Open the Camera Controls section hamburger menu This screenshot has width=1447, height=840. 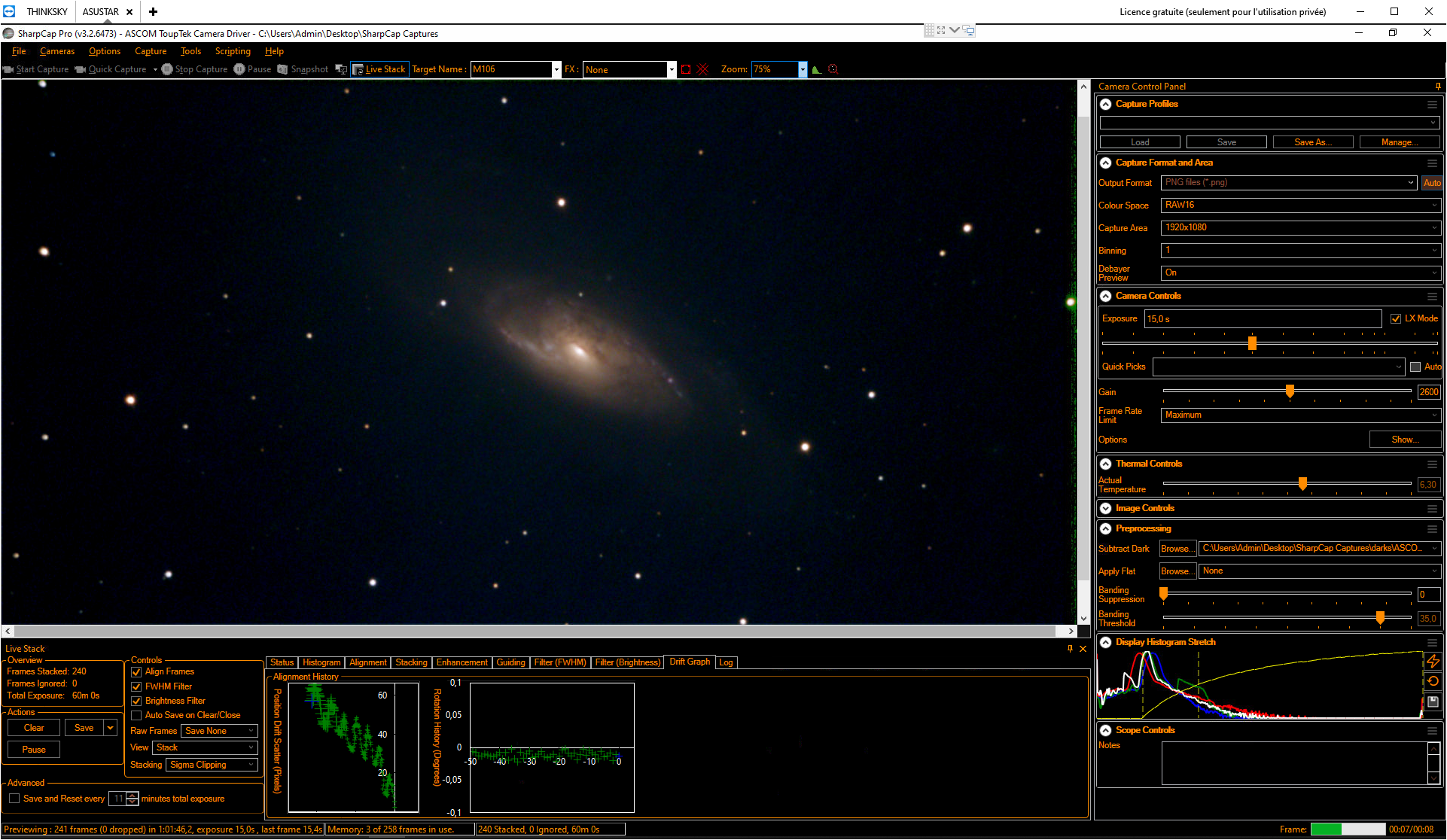point(1432,297)
